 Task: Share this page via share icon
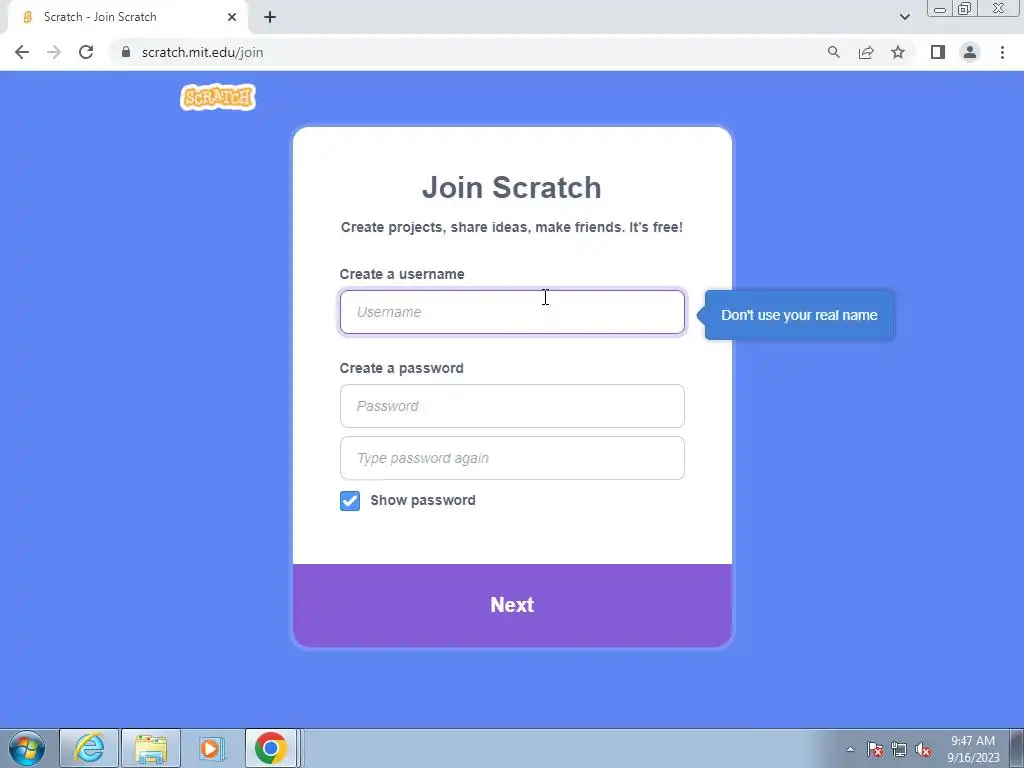click(866, 52)
